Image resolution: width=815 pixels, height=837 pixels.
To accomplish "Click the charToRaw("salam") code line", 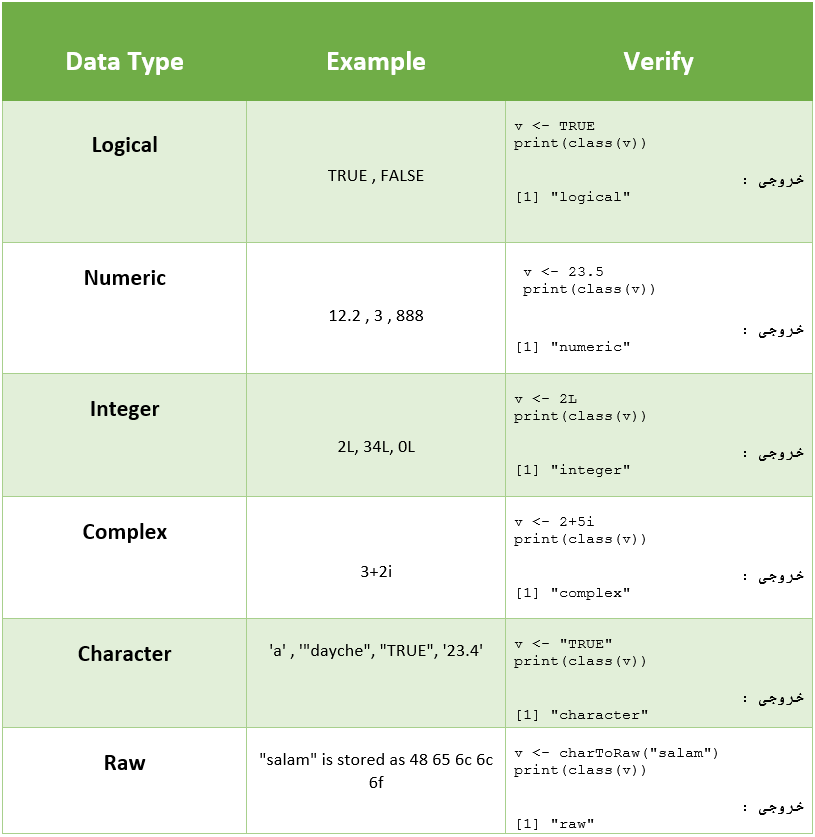I will [x=616, y=753].
